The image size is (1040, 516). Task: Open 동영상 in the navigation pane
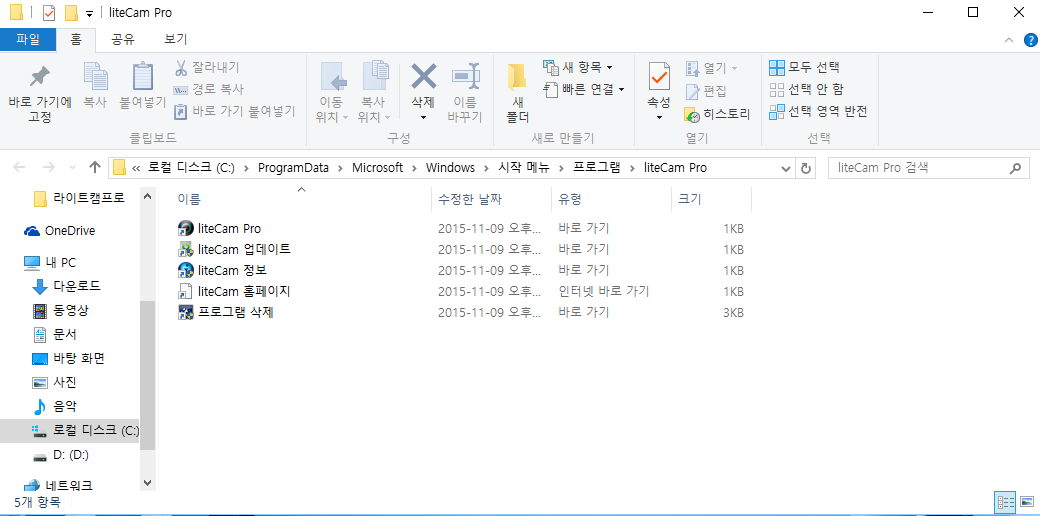tap(61, 310)
